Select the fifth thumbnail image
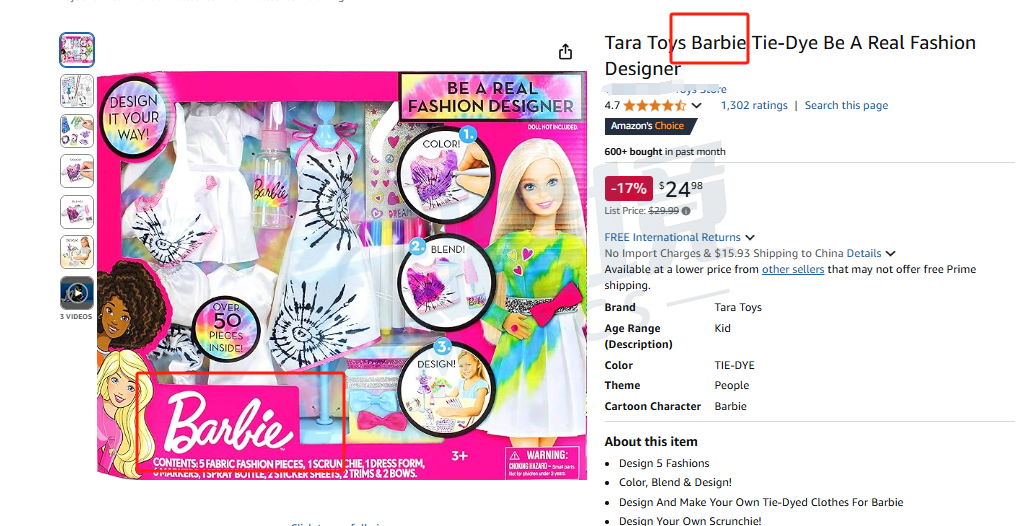 [77, 212]
